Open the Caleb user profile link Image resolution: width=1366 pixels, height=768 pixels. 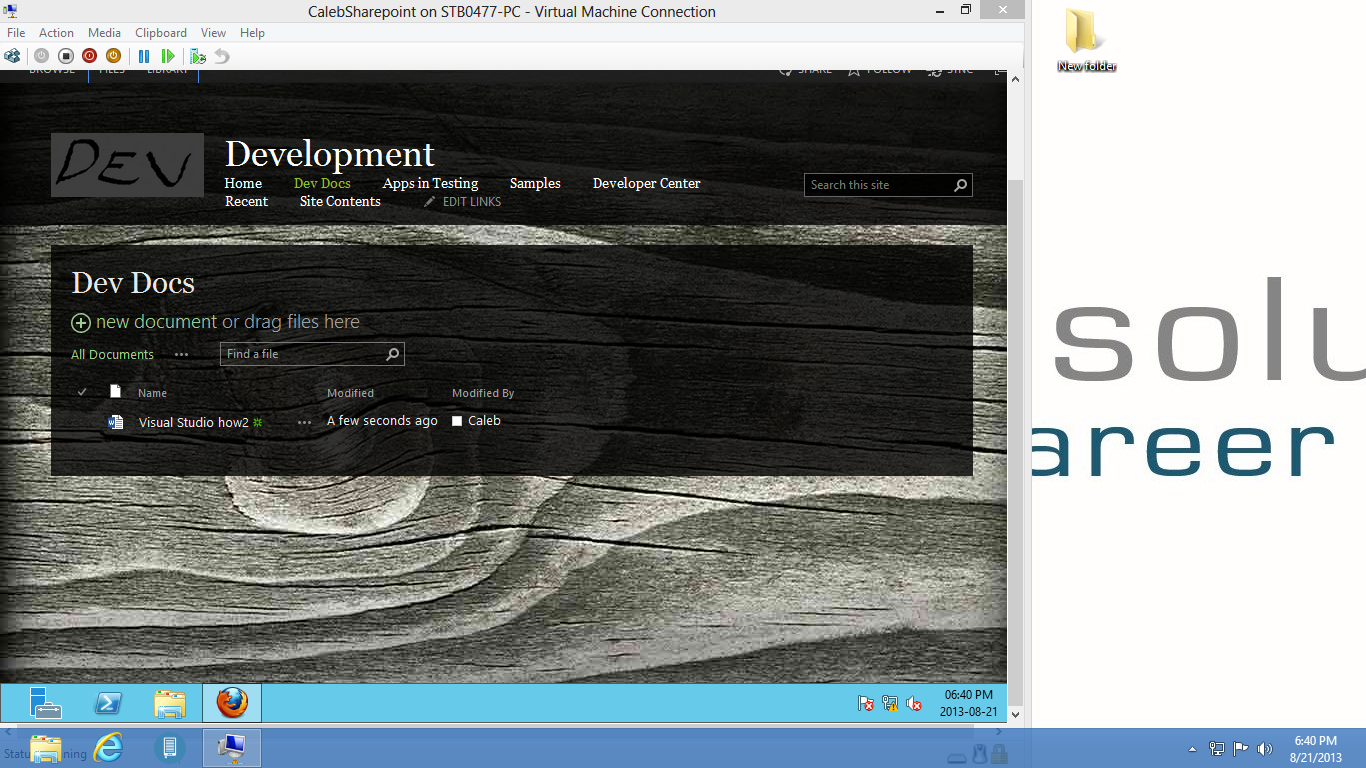484,421
